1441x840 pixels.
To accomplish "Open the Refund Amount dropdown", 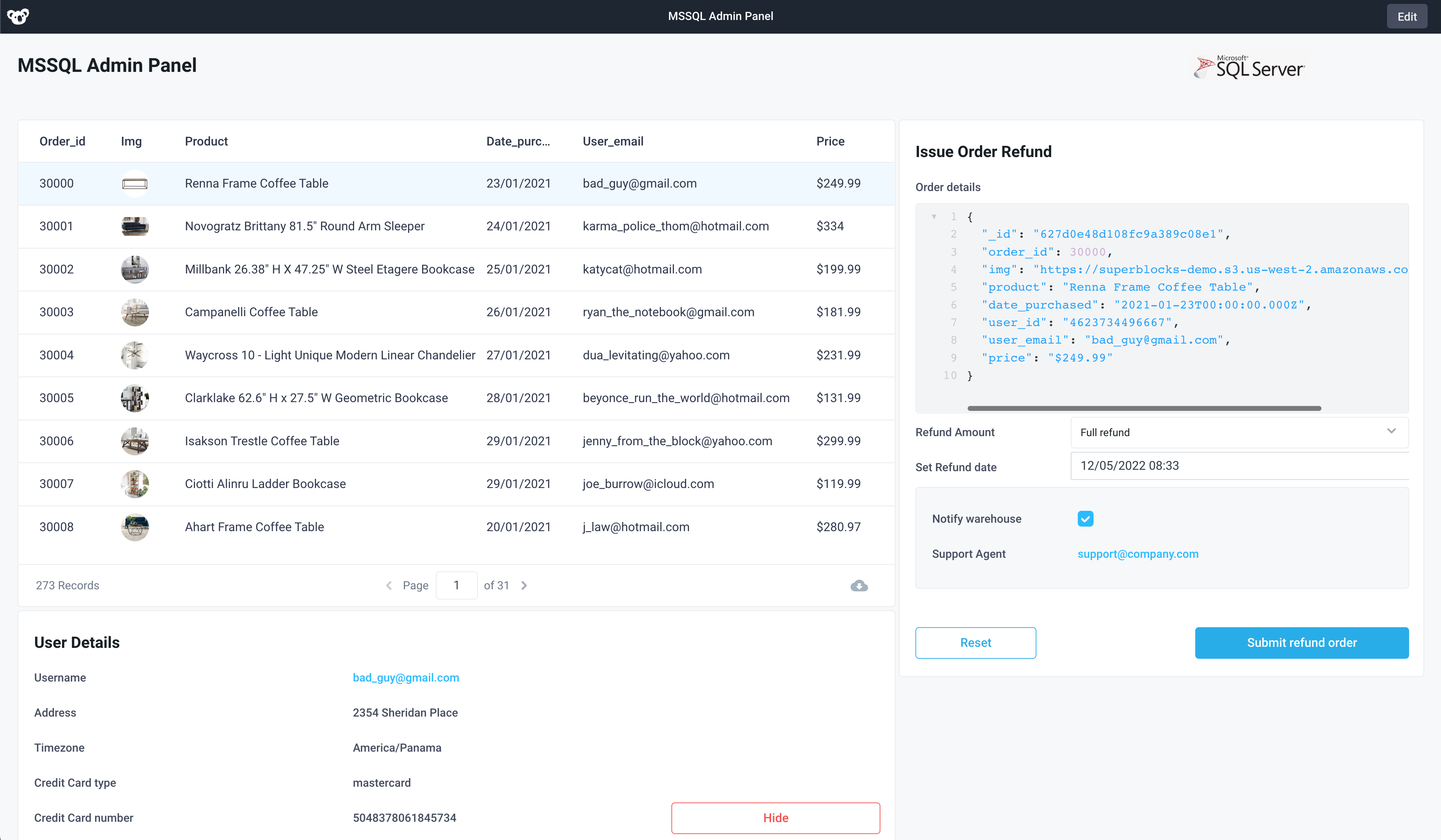I will point(1239,432).
